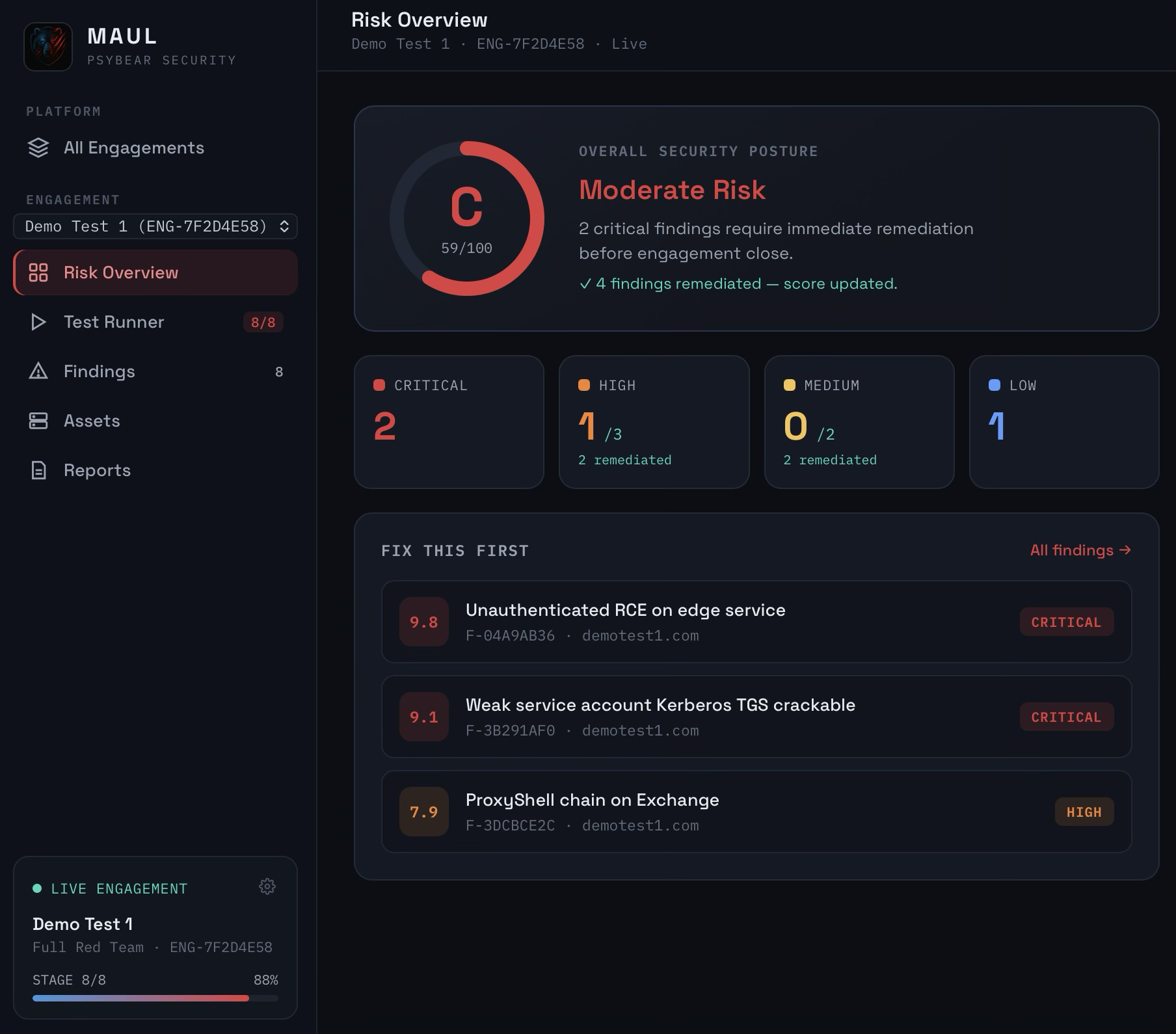Click finding ID F-3B291AF0

tap(511, 731)
